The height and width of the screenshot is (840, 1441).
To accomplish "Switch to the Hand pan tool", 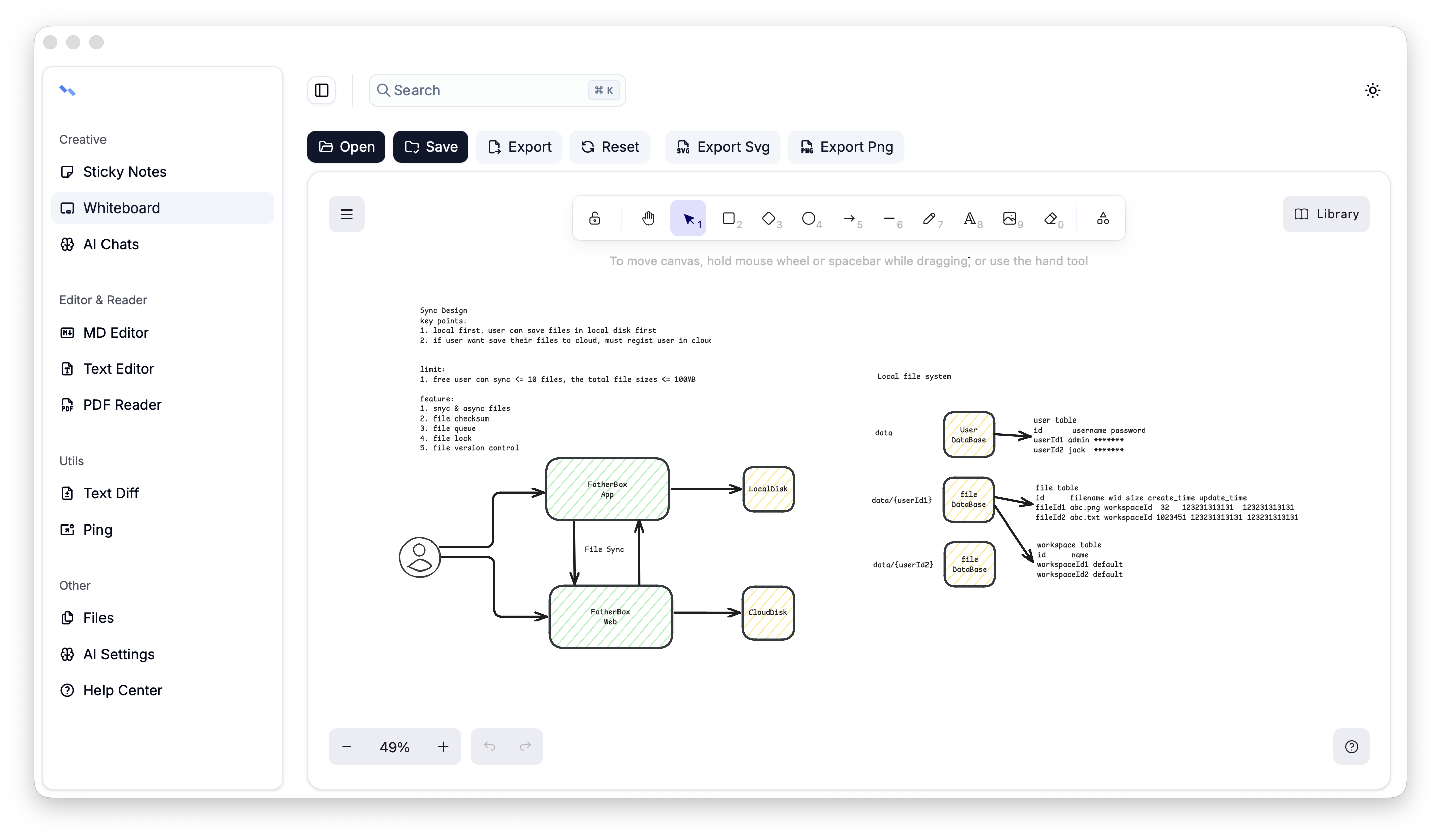I will (648, 218).
